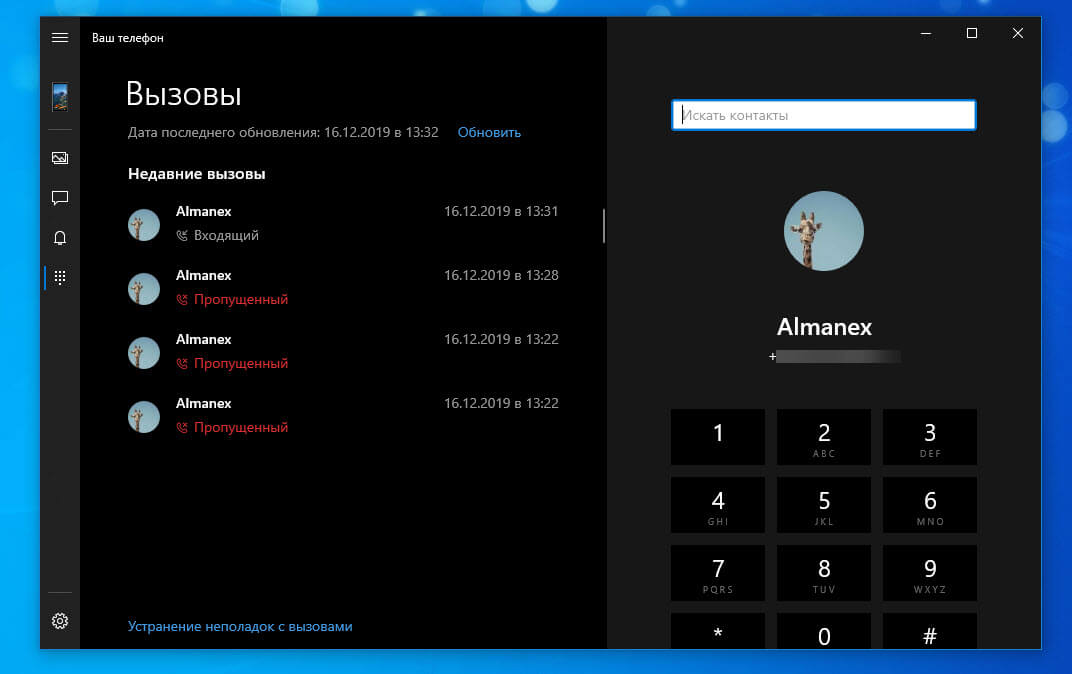Click the large Almanex giraffe contact photo

click(x=824, y=231)
